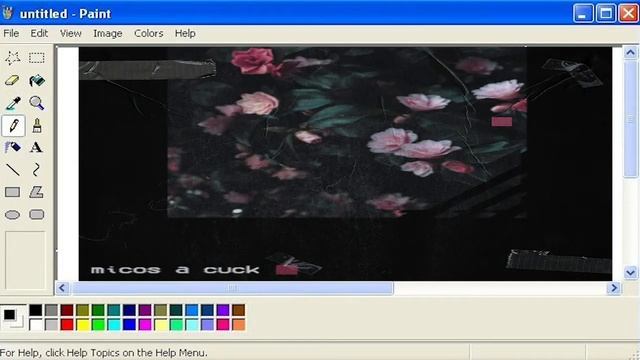
Task: Choose the Ellipse tool
Action: tap(13, 214)
